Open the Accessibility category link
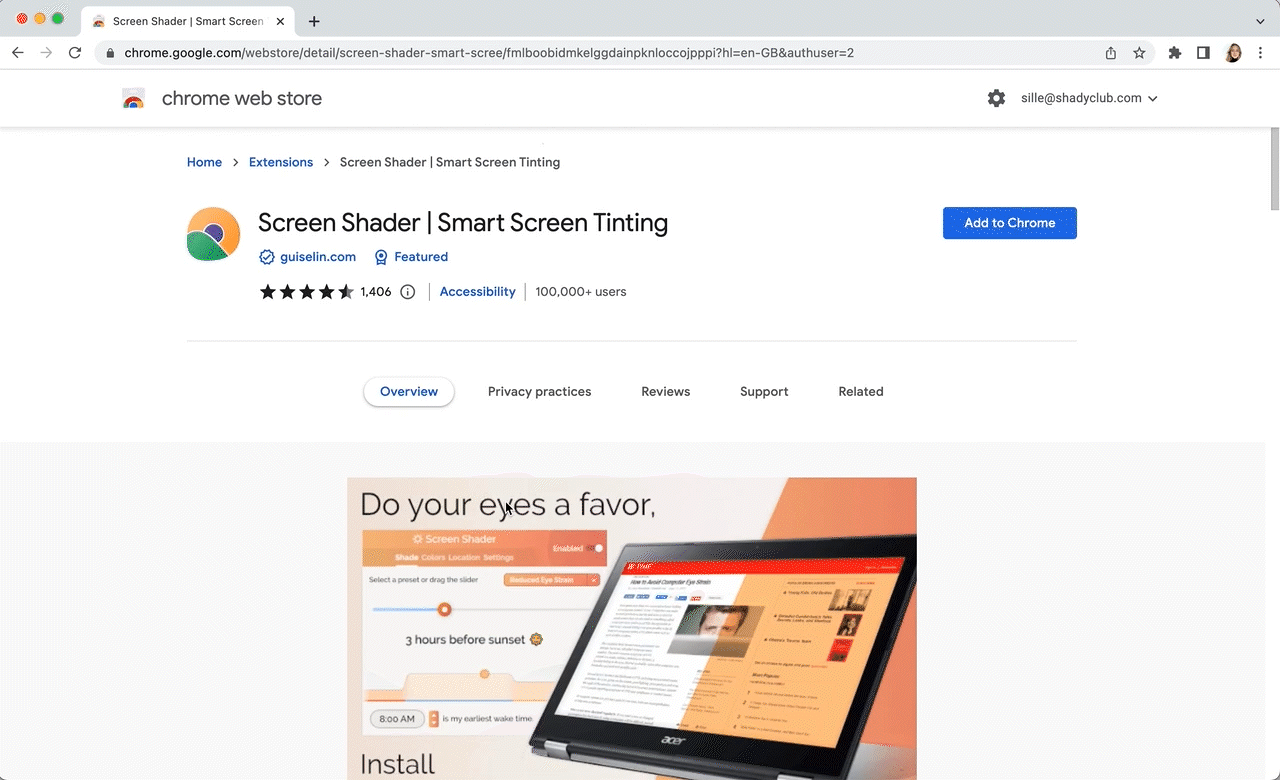The image size is (1280, 780). [477, 292]
